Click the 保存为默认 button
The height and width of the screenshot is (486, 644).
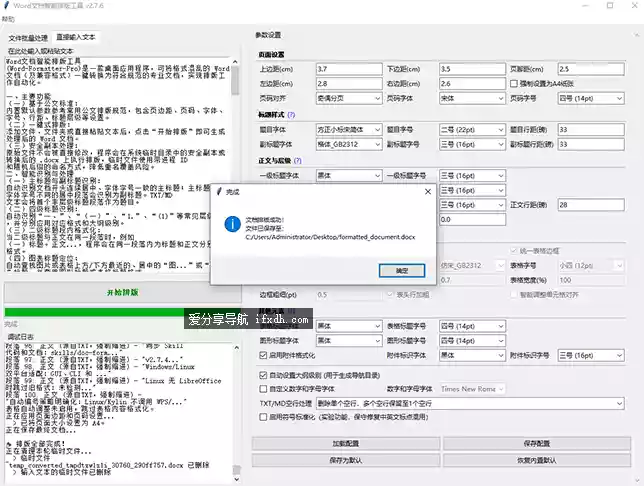click(x=345, y=461)
